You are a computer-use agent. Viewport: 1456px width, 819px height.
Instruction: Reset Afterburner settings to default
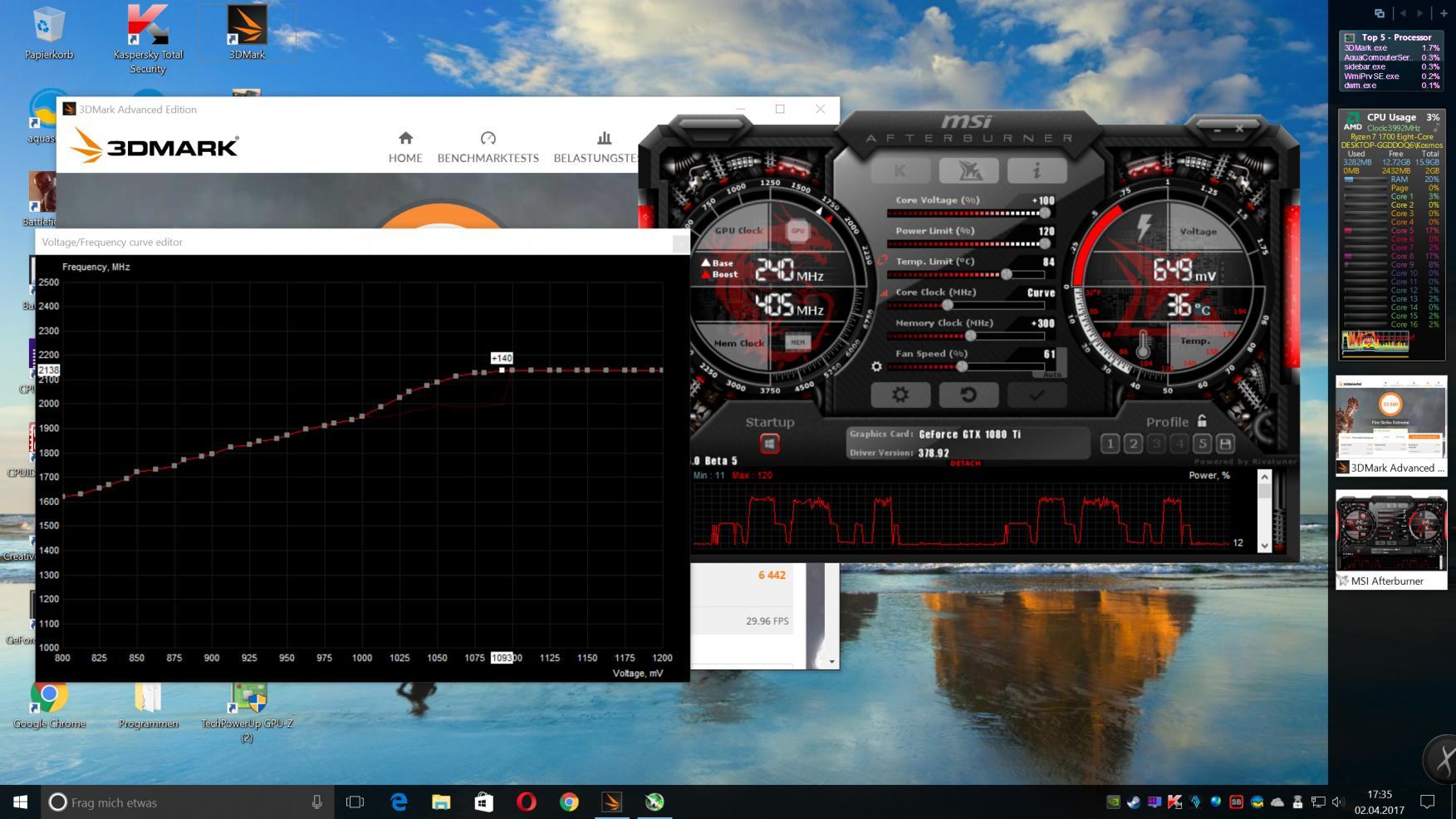pyautogui.click(x=968, y=395)
